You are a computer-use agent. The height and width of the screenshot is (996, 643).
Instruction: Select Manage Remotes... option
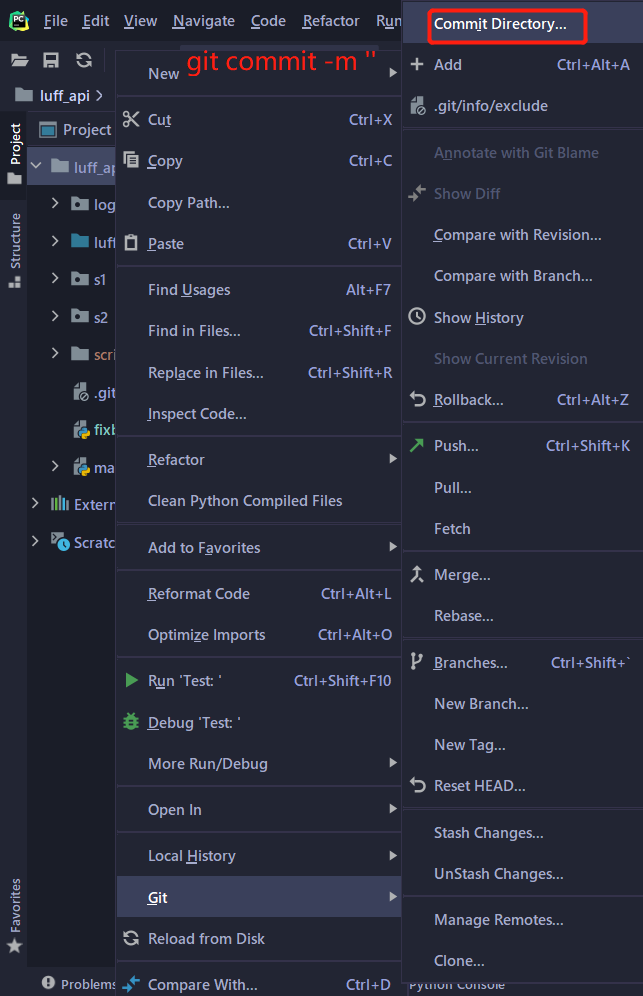[522, 920]
